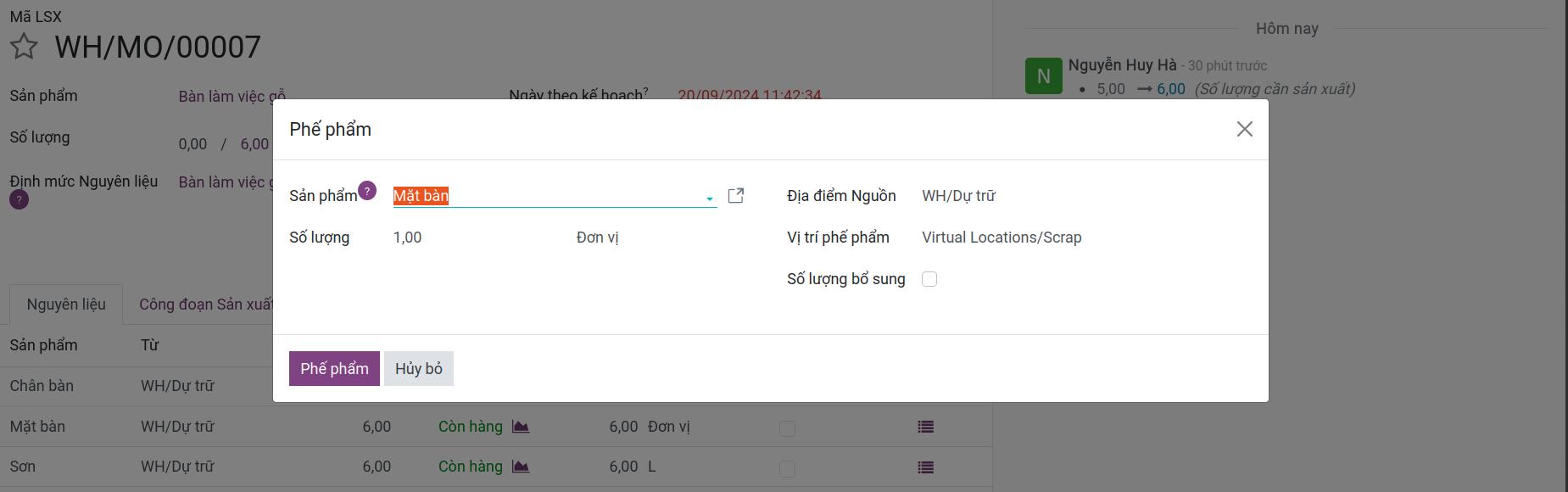Image resolution: width=1568 pixels, height=492 pixels.
Task: Open detail list icon in Sơn row
Action: [x=926, y=467]
